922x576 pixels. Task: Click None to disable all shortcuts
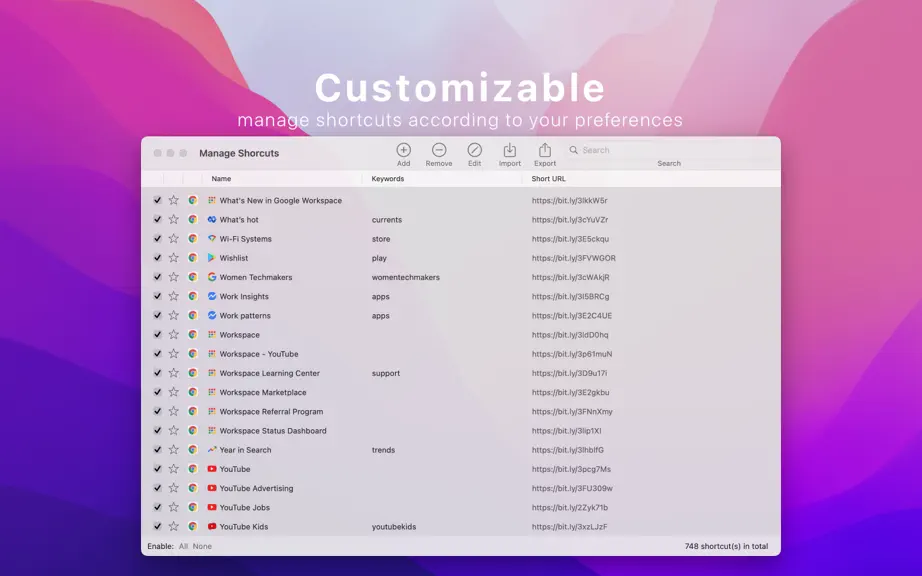[x=202, y=546]
